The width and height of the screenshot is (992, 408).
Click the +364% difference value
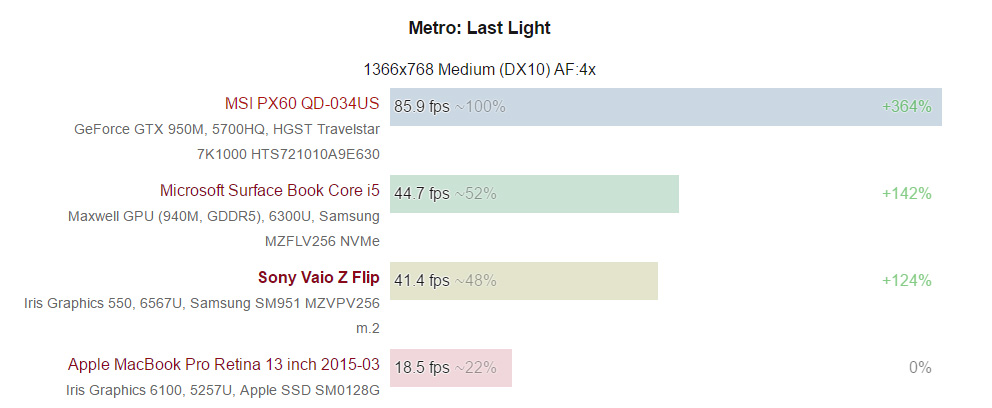coord(907,107)
